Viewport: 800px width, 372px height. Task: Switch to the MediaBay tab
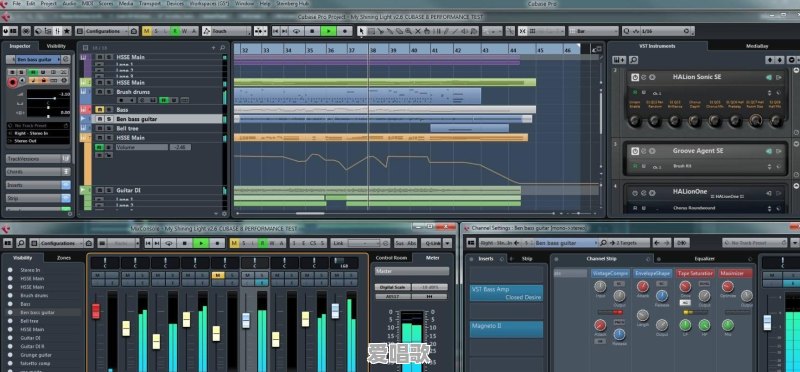tap(757, 46)
